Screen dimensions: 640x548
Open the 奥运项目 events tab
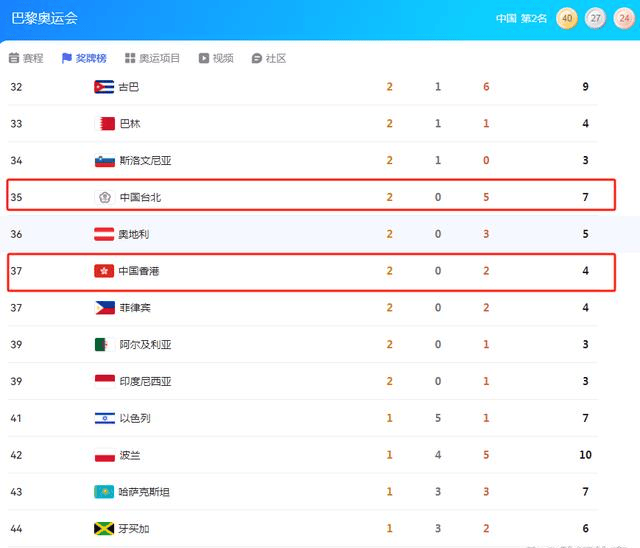point(152,58)
